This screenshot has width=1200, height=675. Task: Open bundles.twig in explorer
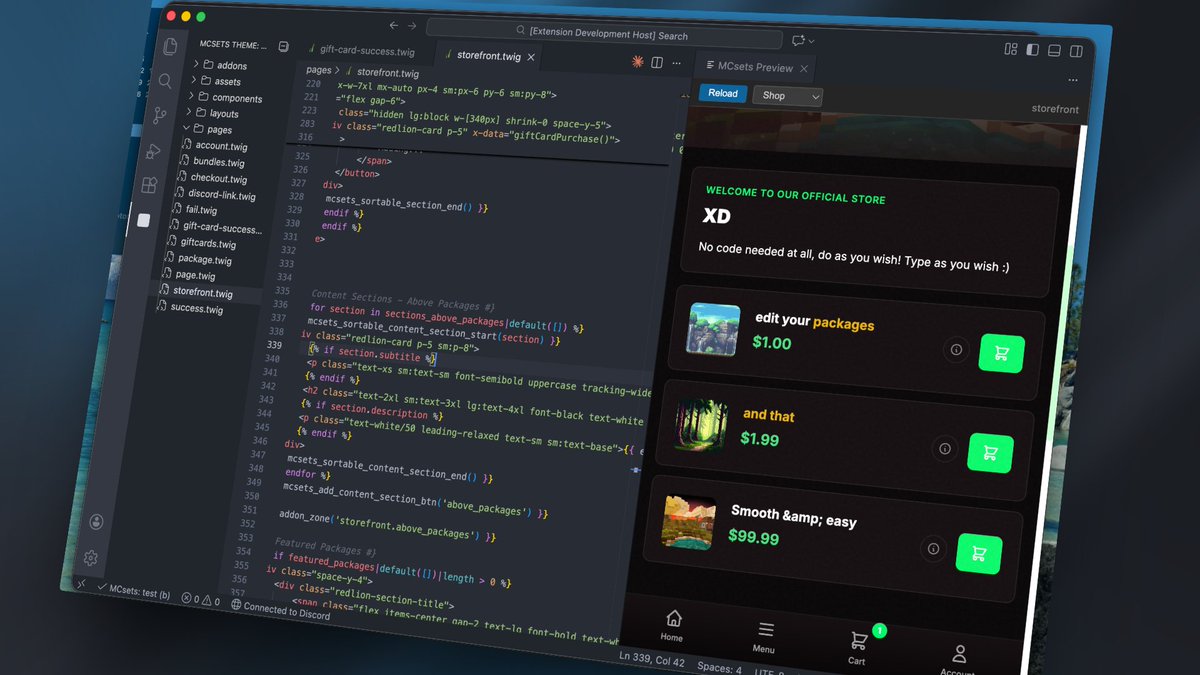coord(216,162)
